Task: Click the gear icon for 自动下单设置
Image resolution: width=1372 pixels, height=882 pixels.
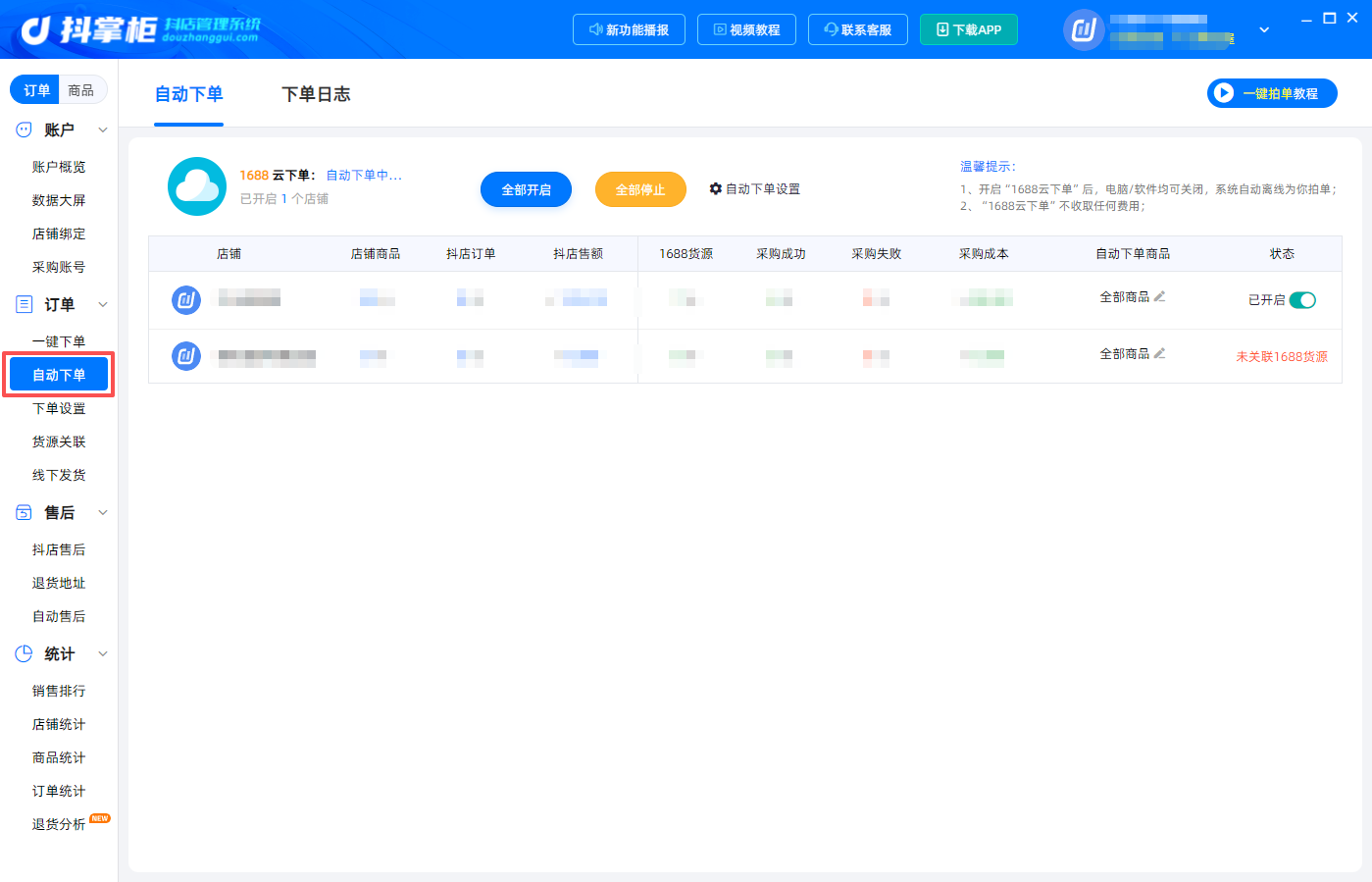Action: [716, 188]
